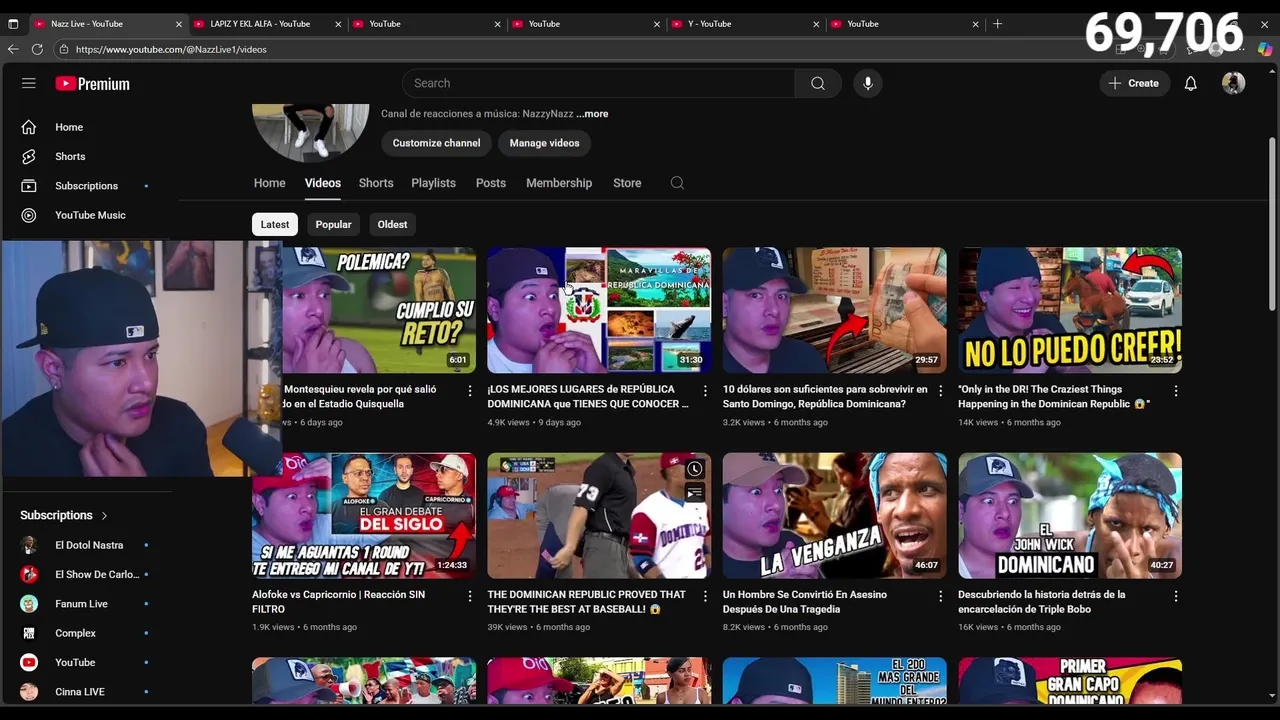
Task: Switch to Store tab
Action: [627, 183]
